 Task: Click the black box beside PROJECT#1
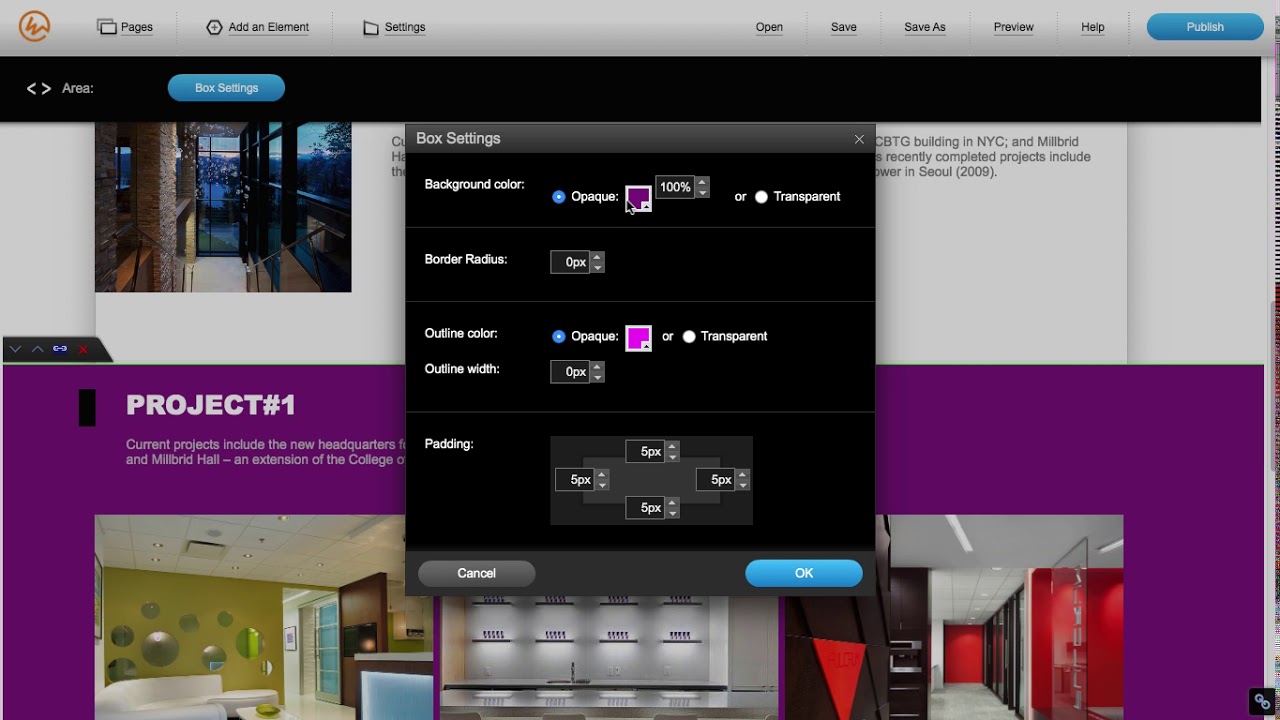click(x=87, y=408)
